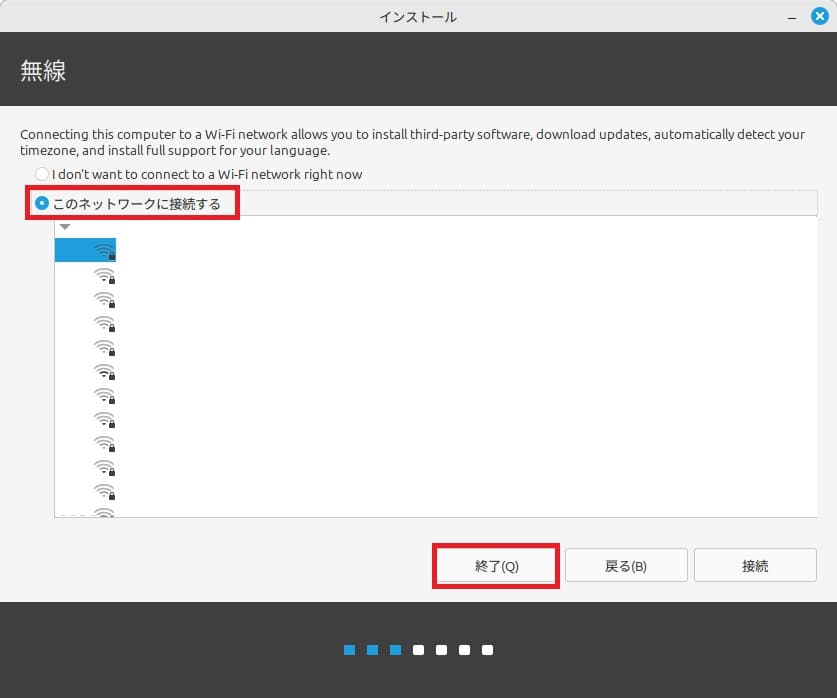Image resolution: width=837 pixels, height=698 pixels.
Task: Click the インストール title bar
Action: [x=417, y=16]
